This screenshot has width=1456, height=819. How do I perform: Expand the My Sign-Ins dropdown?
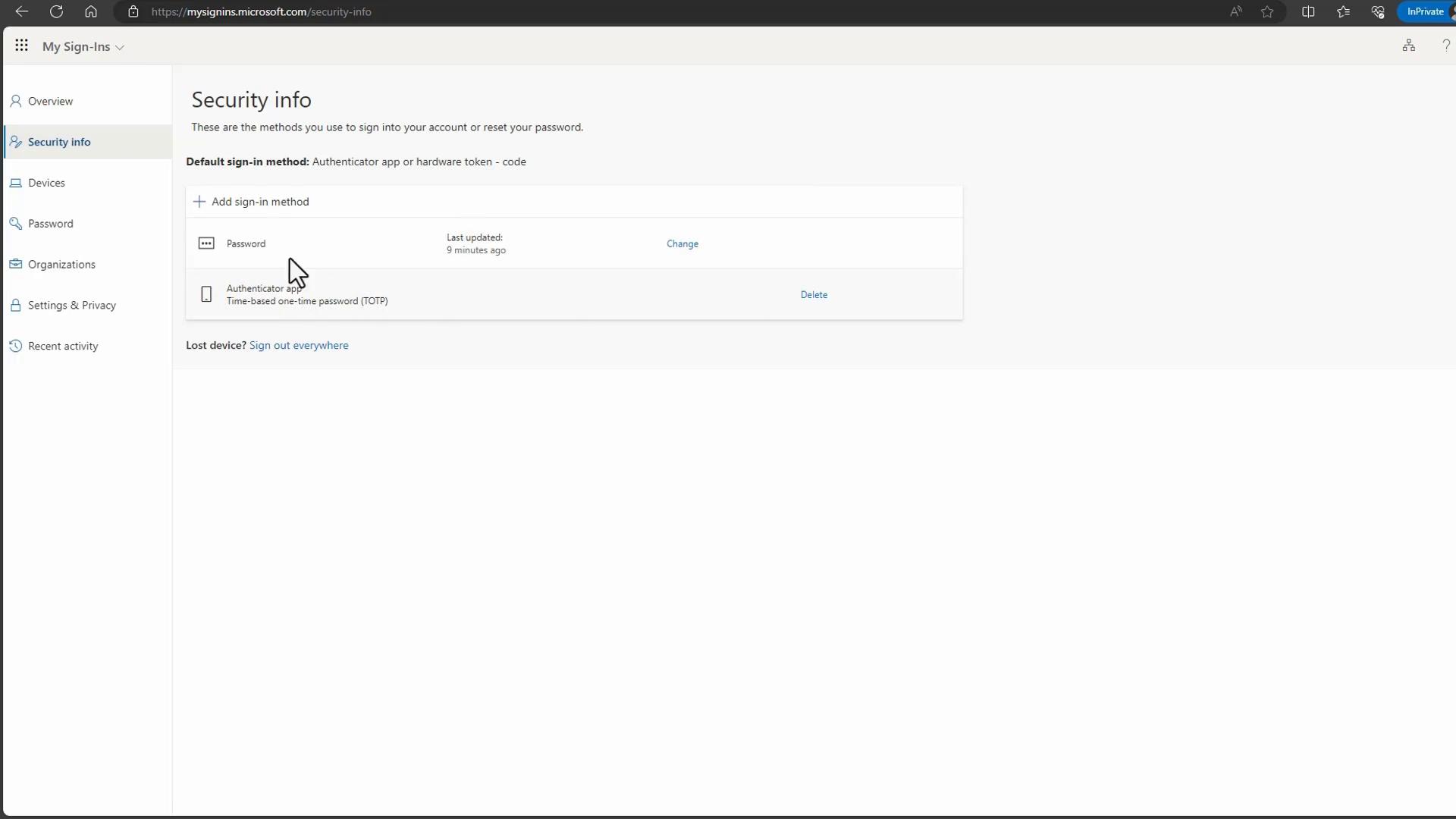(x=83, y=46)
